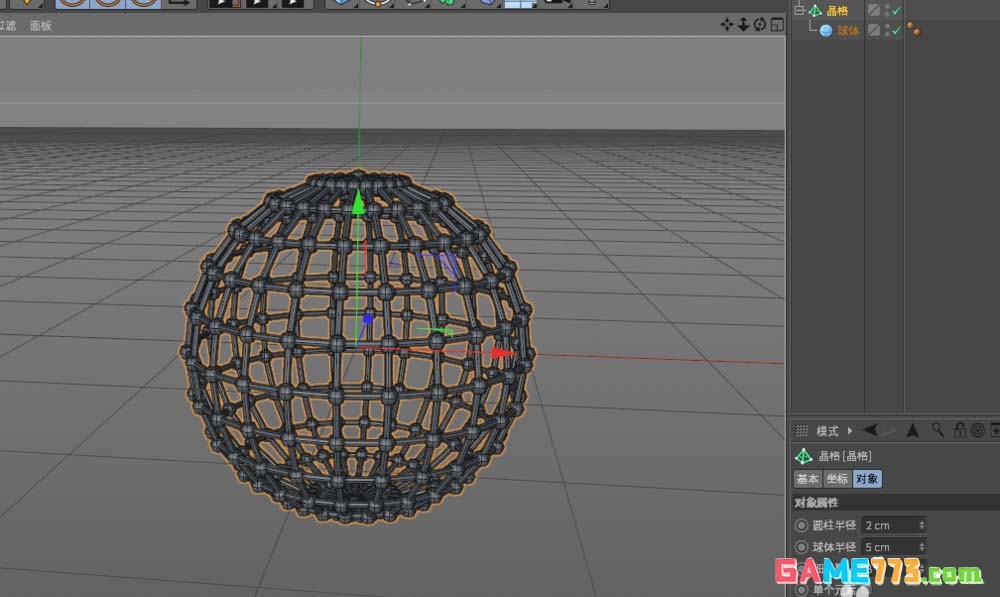Open the 坐标 tab in attributes
The image size is (1000, 597).
(837, 479)
